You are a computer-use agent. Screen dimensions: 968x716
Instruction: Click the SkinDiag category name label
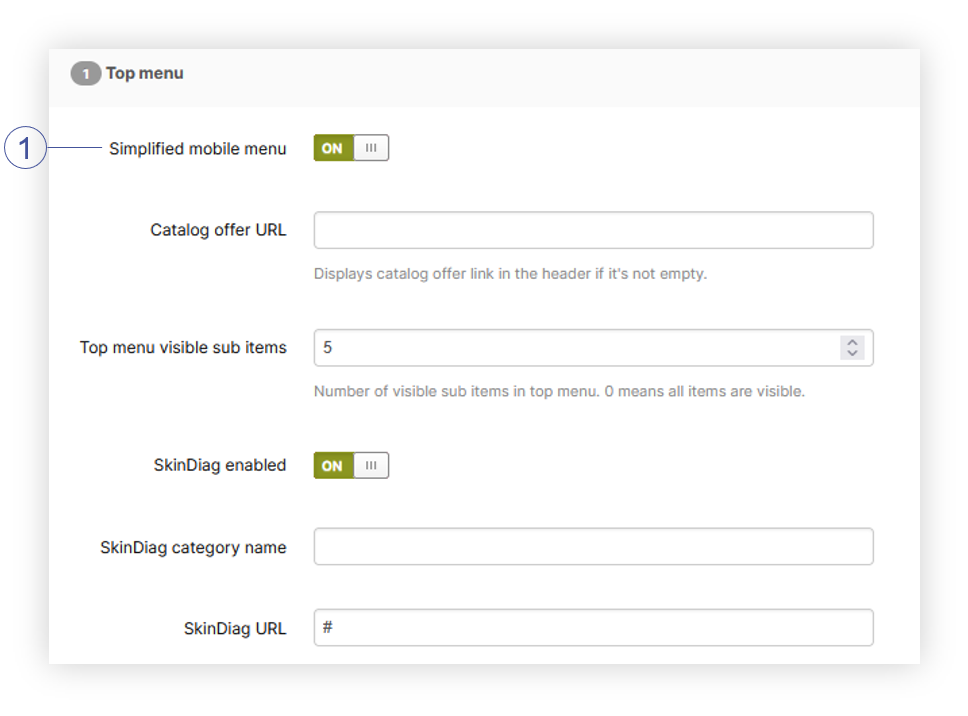click(x=193, y=548)
